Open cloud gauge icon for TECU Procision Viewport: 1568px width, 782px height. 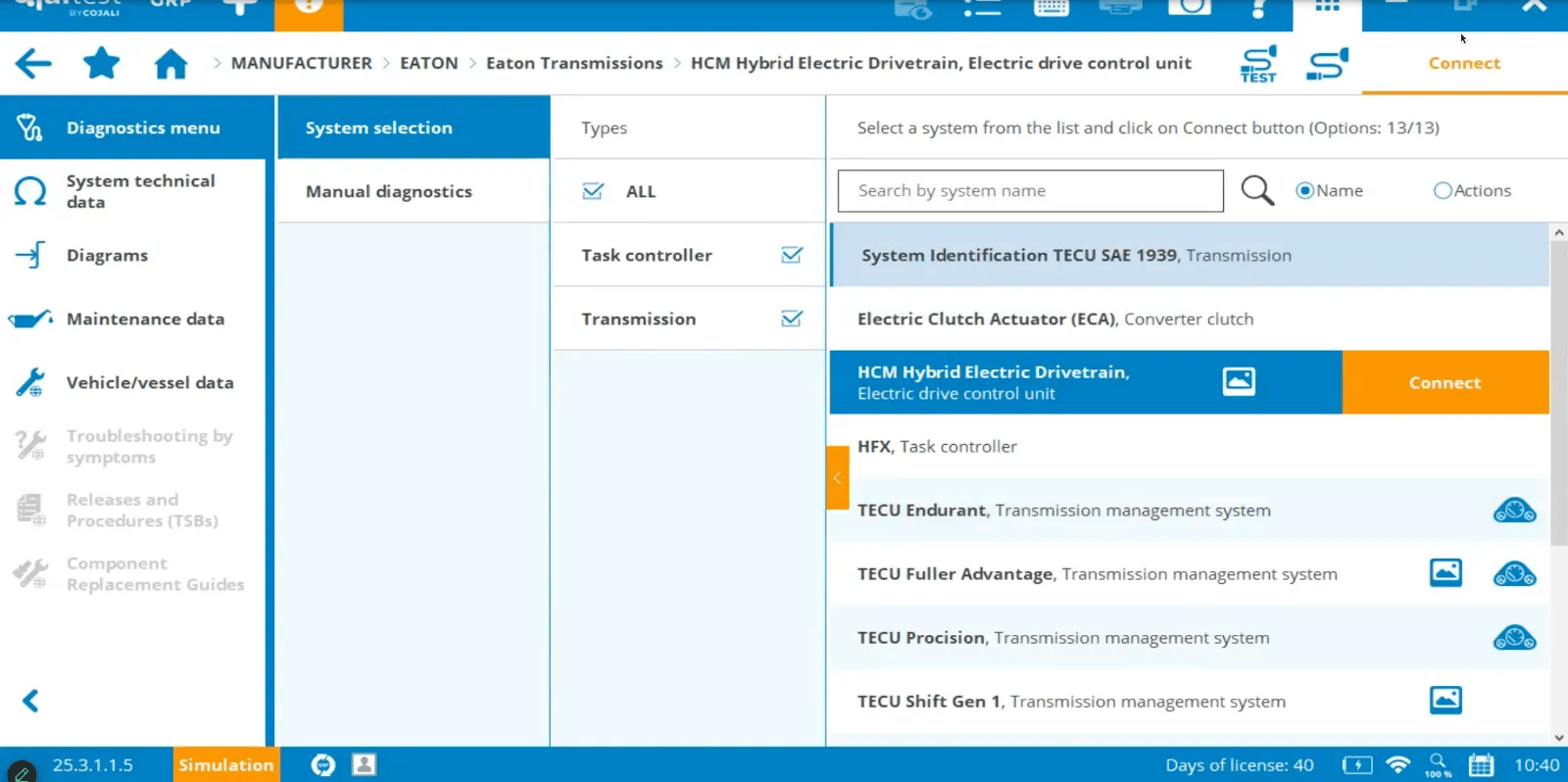(1514, 638)
